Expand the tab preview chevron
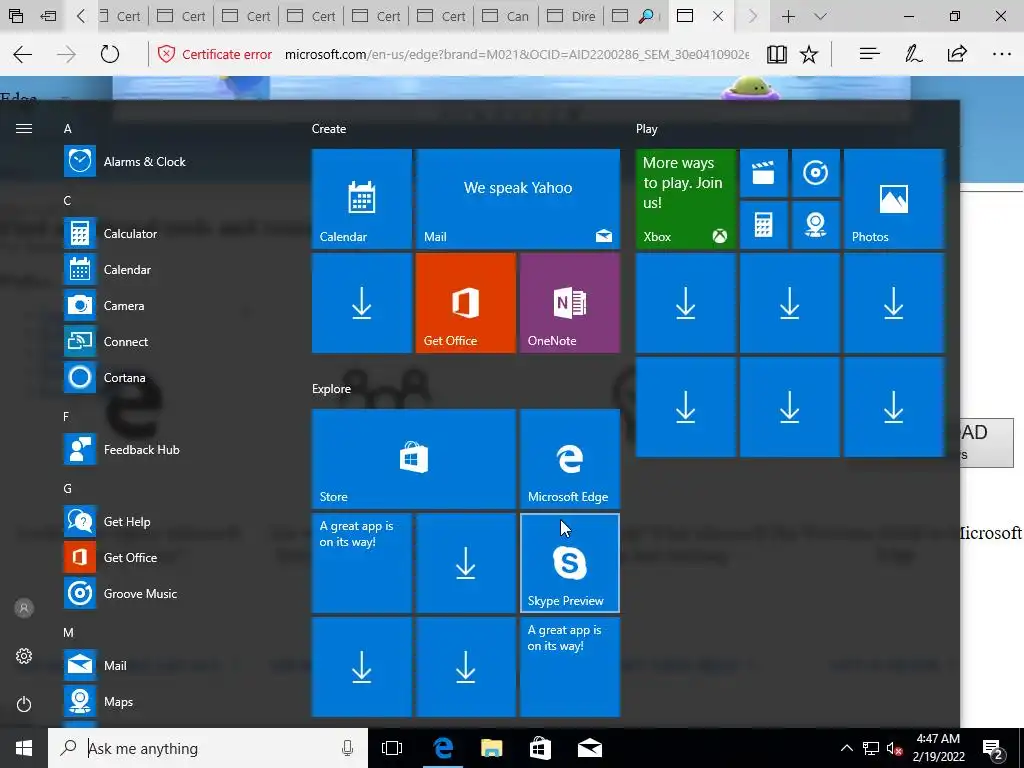 click(x=821, y=16)
